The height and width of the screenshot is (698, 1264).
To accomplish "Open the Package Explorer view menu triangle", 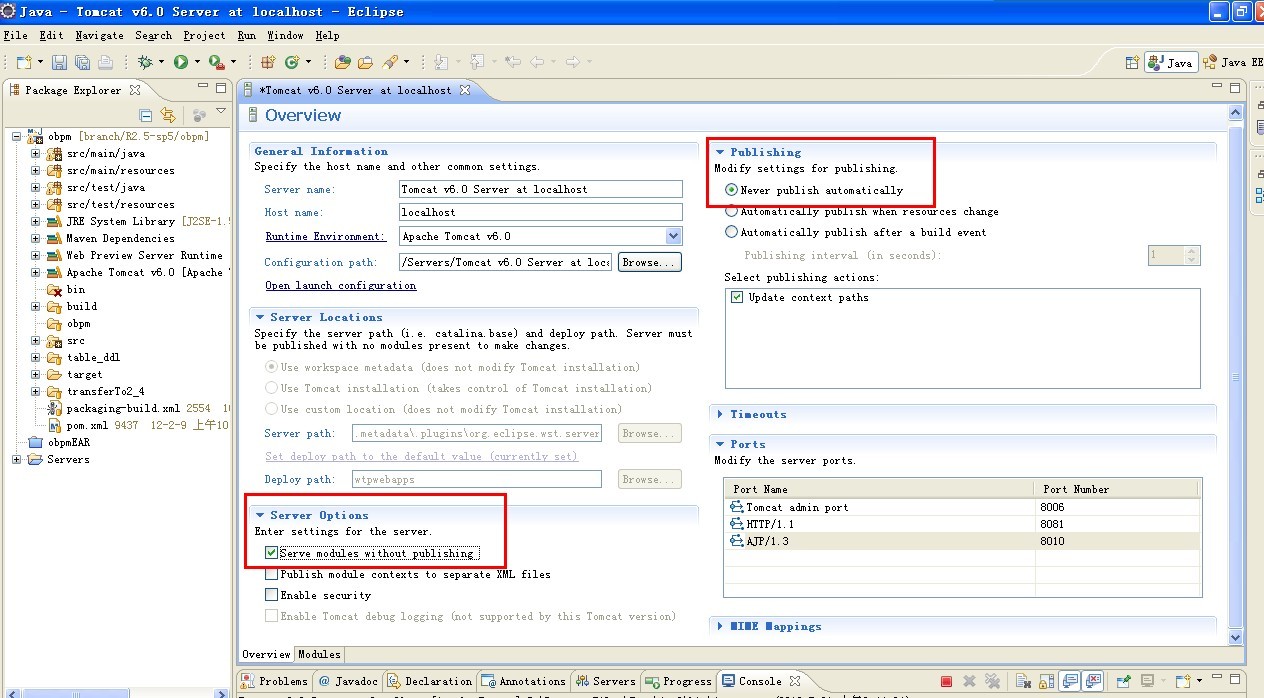I will pos(221,111).
